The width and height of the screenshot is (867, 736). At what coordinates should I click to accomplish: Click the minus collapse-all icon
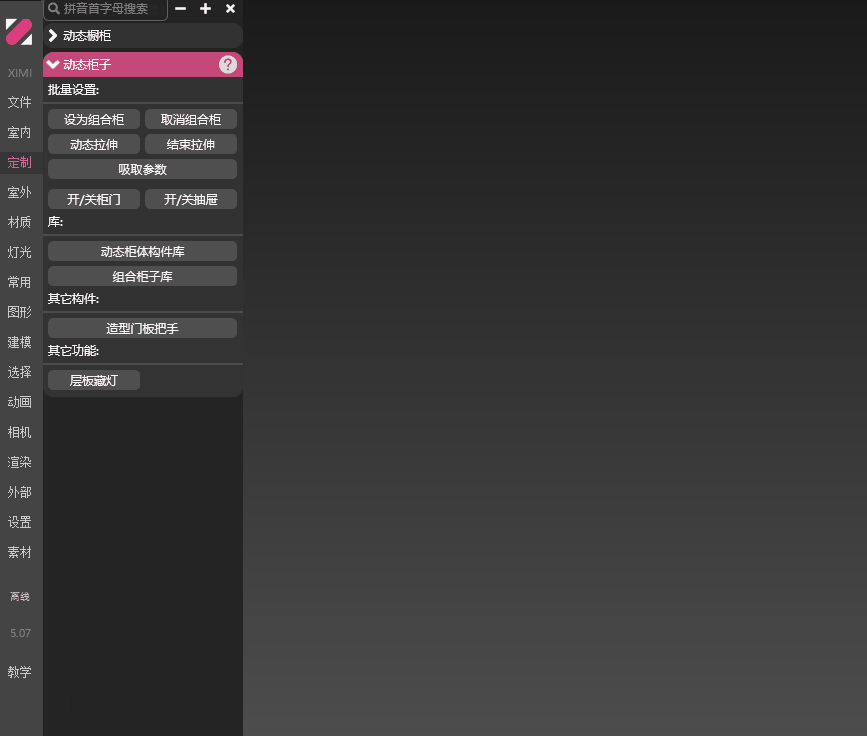180,9
